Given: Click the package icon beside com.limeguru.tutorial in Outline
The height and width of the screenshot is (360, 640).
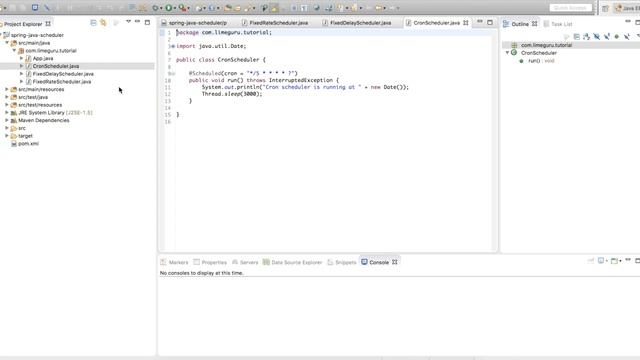Looking at the screenshot, I should [514, 45].
